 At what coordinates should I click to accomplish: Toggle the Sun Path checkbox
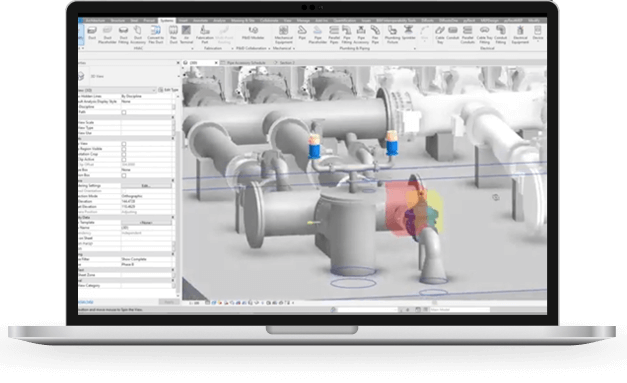pos(124,112)
